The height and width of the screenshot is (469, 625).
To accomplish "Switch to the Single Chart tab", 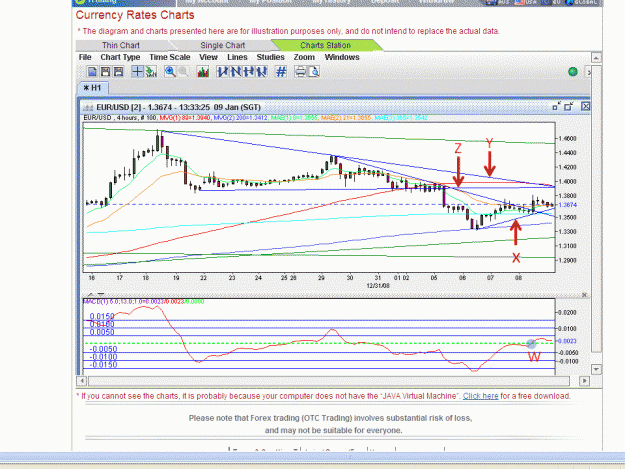I will (222, 45).
